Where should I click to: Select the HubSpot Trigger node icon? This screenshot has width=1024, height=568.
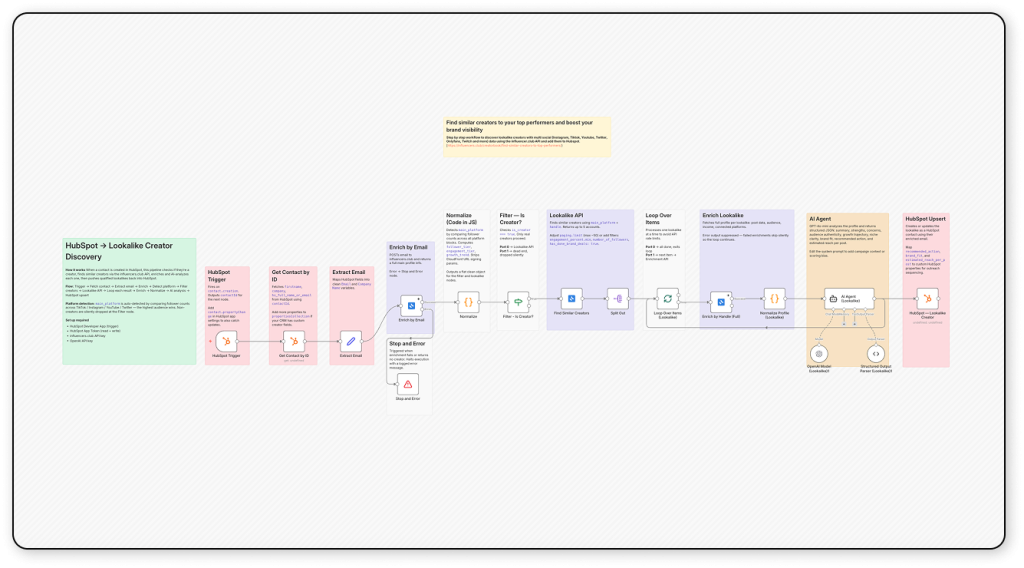point(227,341)
